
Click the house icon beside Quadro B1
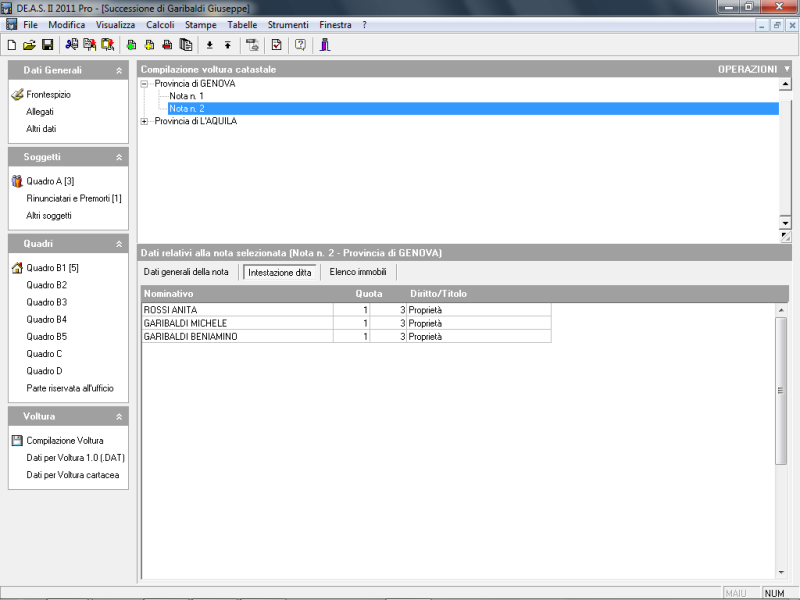[17, 268]
